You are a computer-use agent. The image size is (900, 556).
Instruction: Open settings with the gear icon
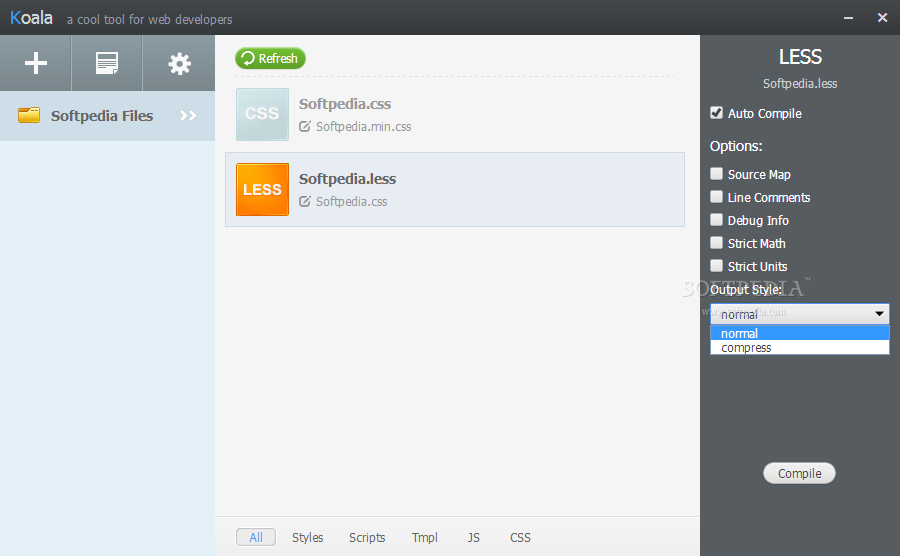(x=179, y=64)
